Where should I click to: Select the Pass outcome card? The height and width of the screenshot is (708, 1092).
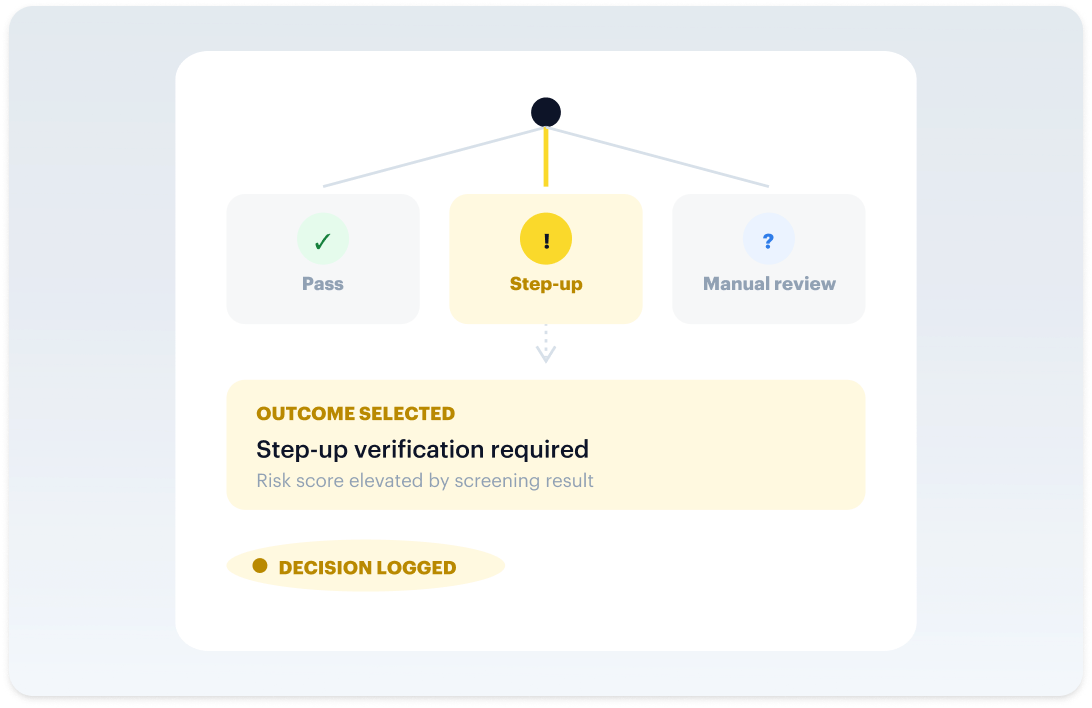point(323,259)
